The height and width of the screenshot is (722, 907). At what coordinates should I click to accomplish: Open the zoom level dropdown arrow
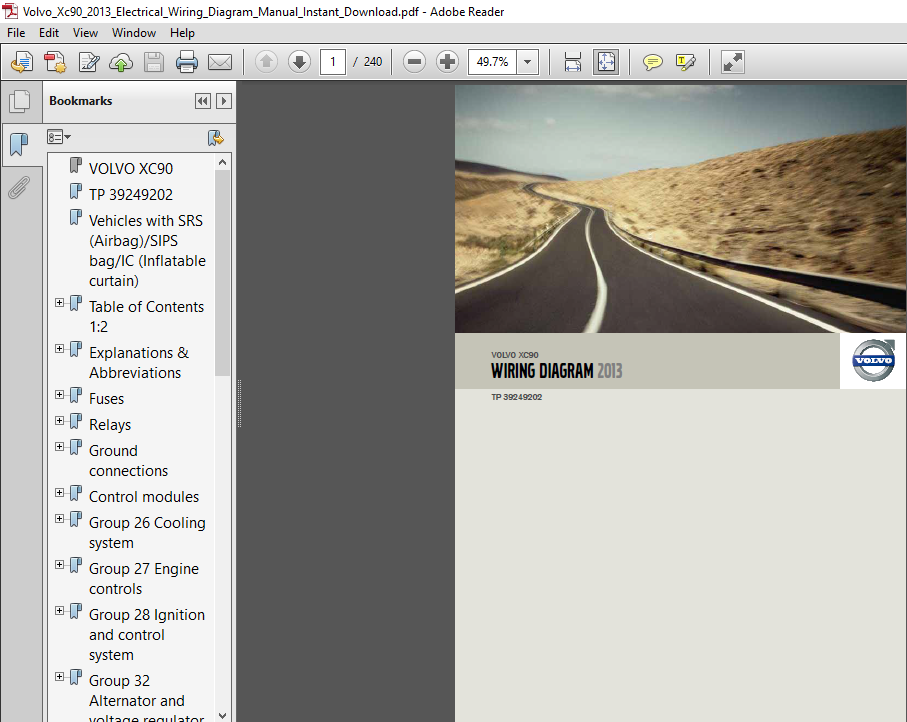click(x=528, y=61)
